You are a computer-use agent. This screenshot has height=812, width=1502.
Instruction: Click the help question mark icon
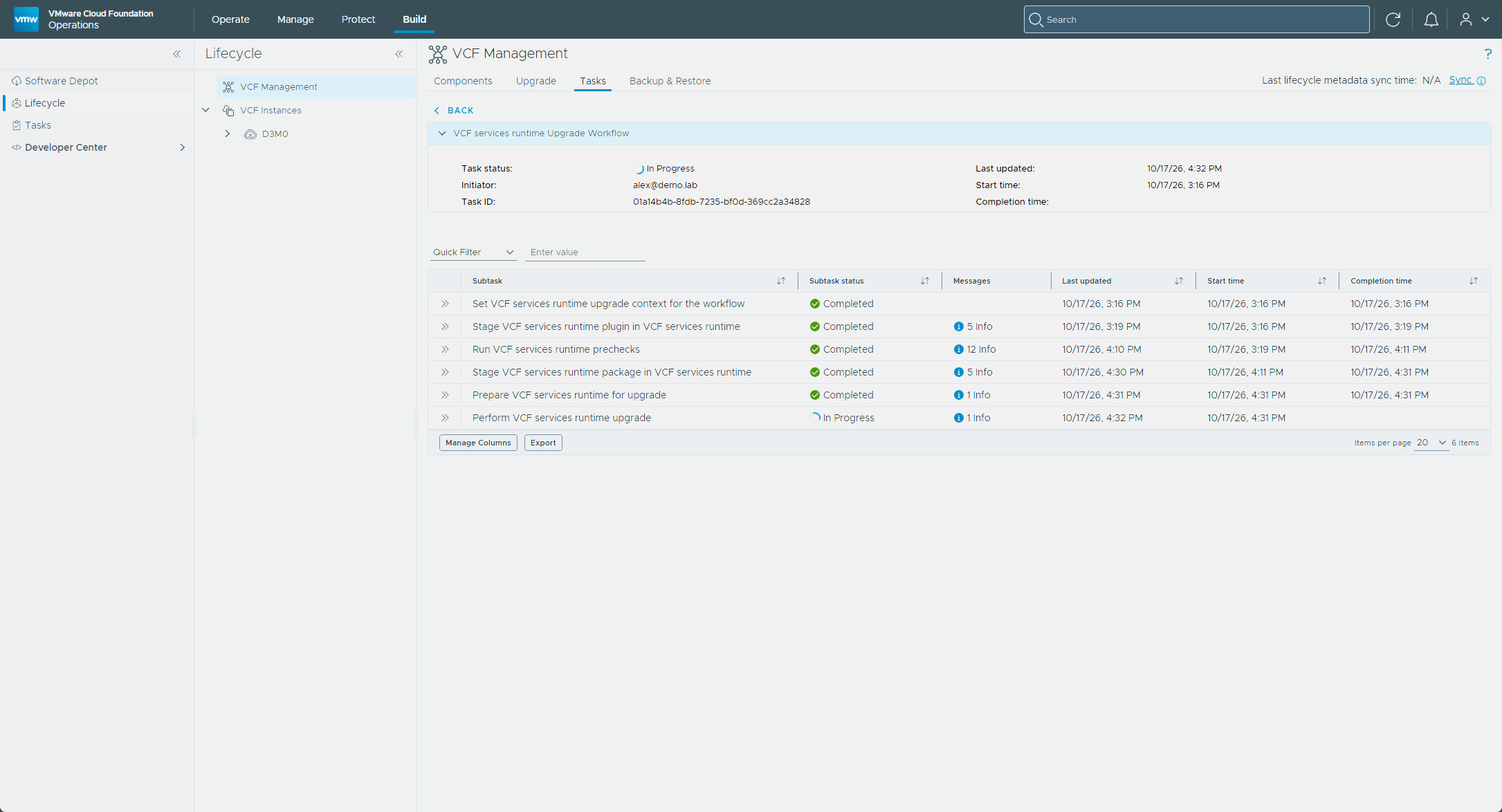coord(1487,54)
